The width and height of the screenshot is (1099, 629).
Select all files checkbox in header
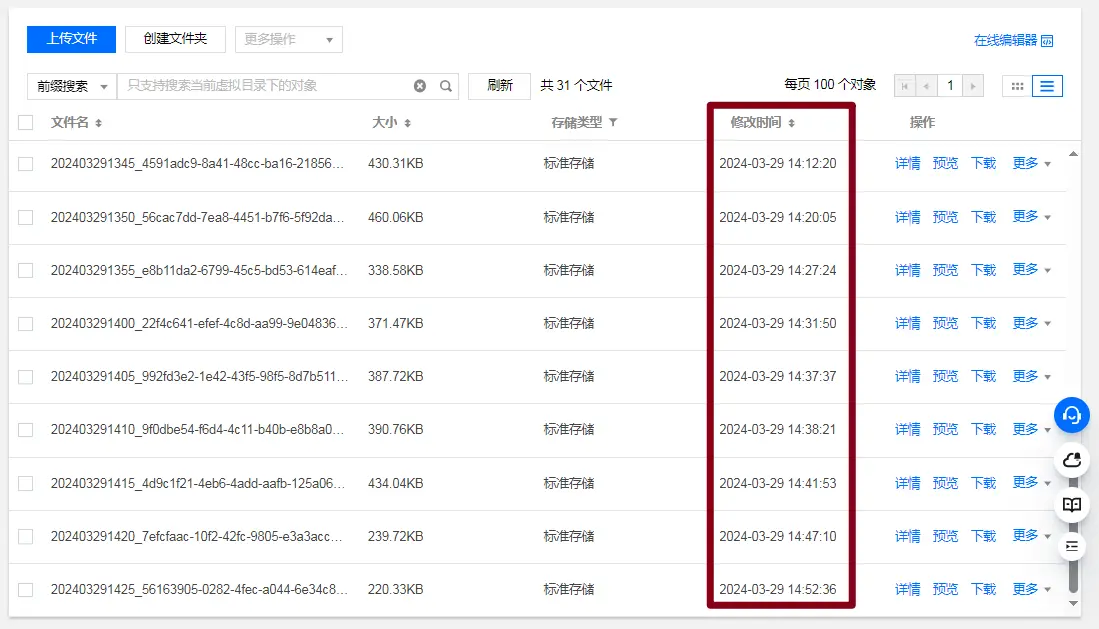tap(26, 123)
